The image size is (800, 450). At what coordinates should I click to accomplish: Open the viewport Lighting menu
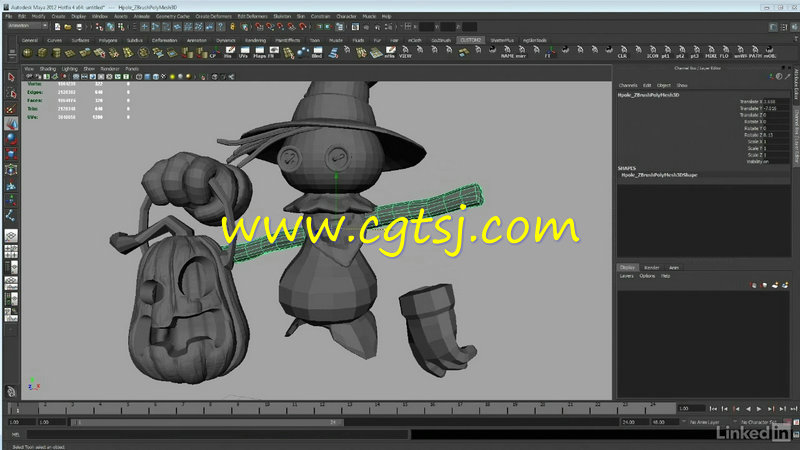69,69
